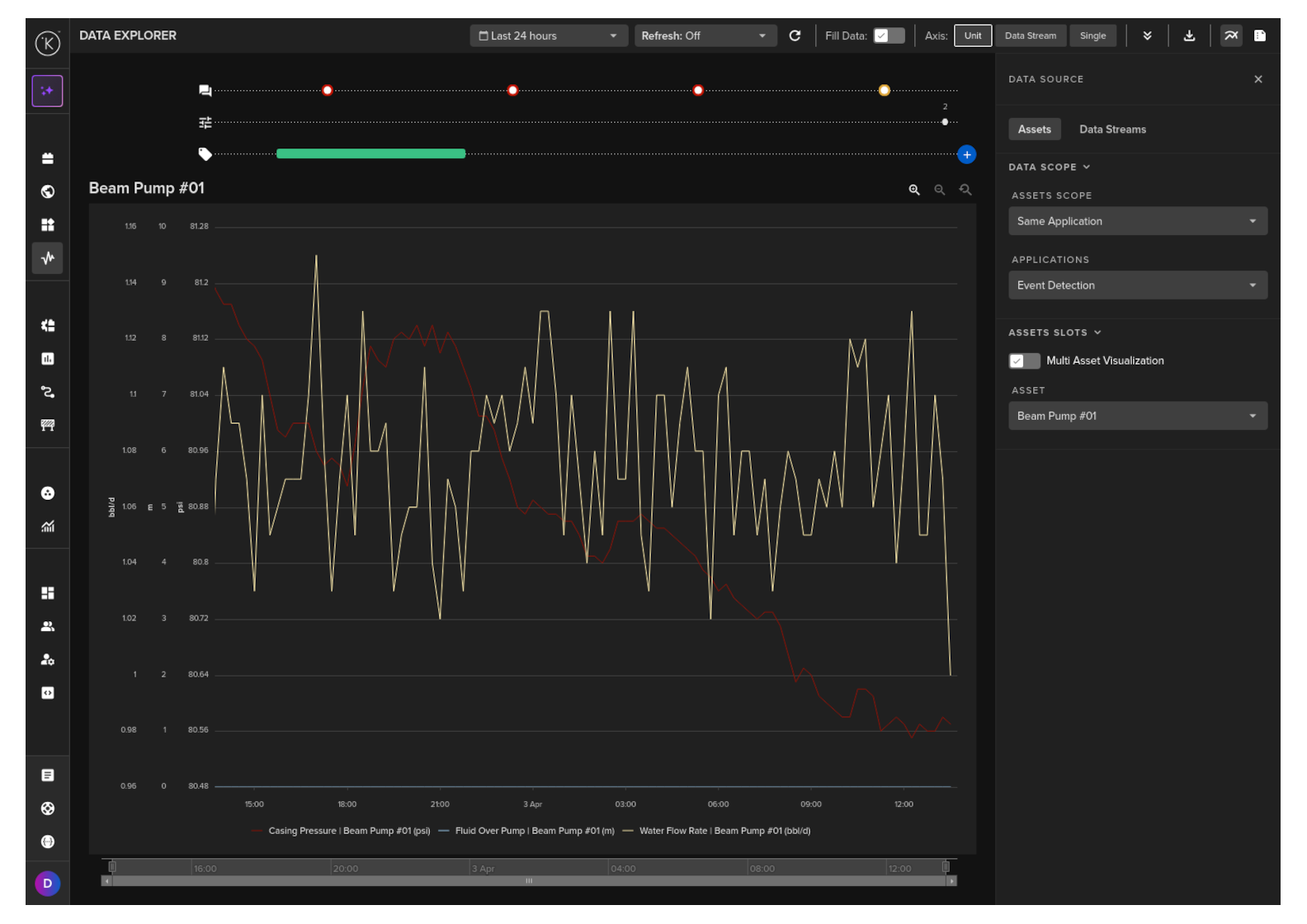
Task: Toggle the Fill Data switch
Action: click(x=889, y=35)
